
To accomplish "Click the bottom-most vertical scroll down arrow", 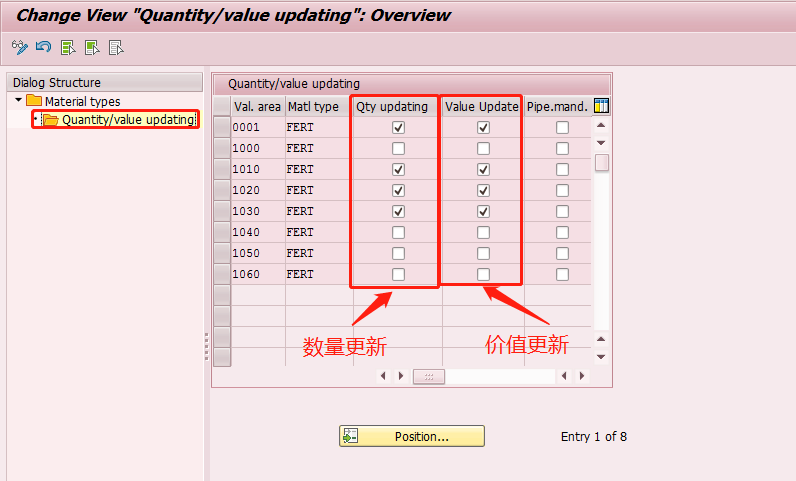I will tap(601, 357).
